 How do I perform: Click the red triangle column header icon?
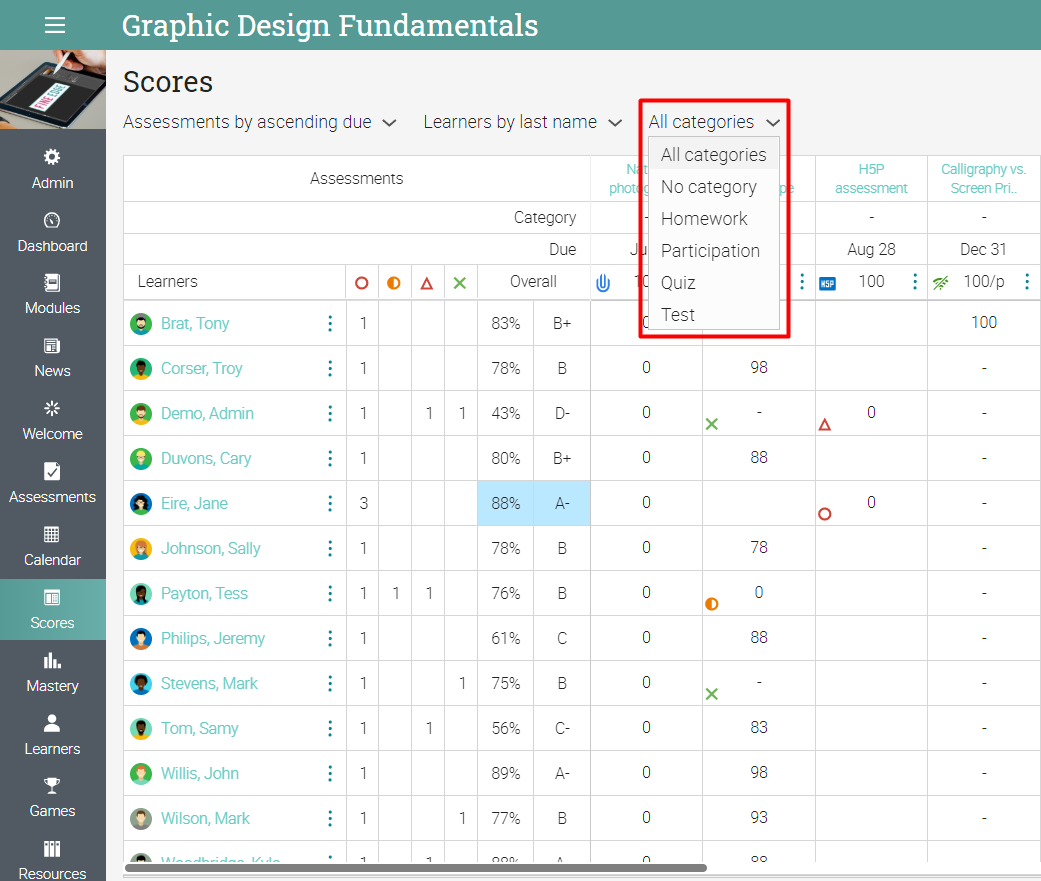[427, 283]
